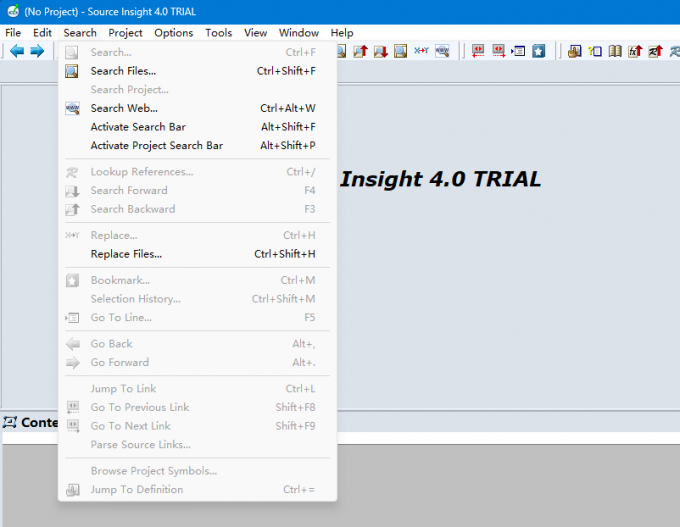The width and height of the screenshot is (680, 527).
Task: Click the blue Go Forward toolbar arrow
Action: [37, 51]
